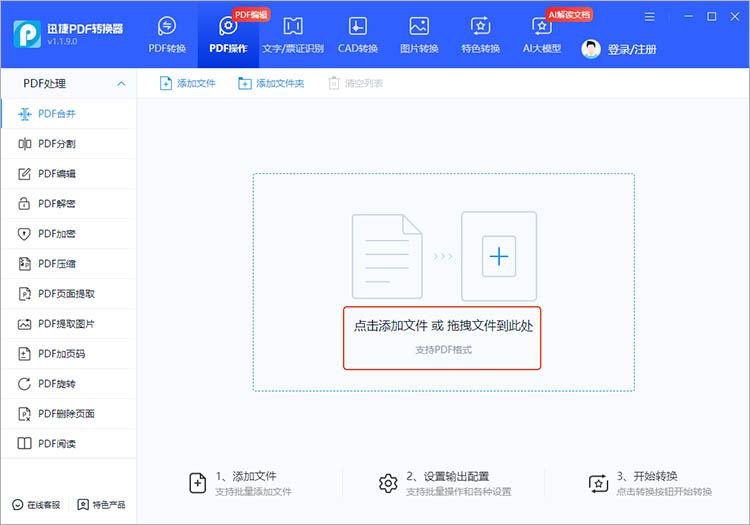Minimize the application window

688,17
